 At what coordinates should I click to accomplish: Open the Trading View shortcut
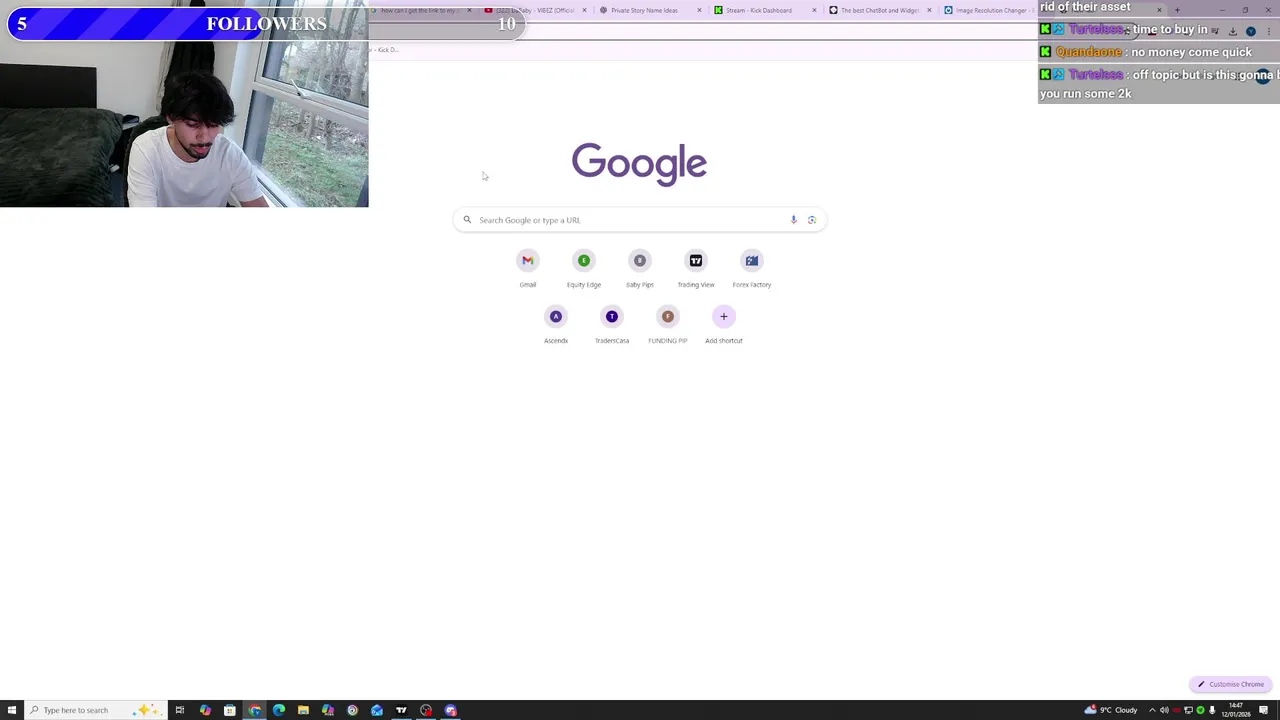pyautogui.click(x=695, y=269)
